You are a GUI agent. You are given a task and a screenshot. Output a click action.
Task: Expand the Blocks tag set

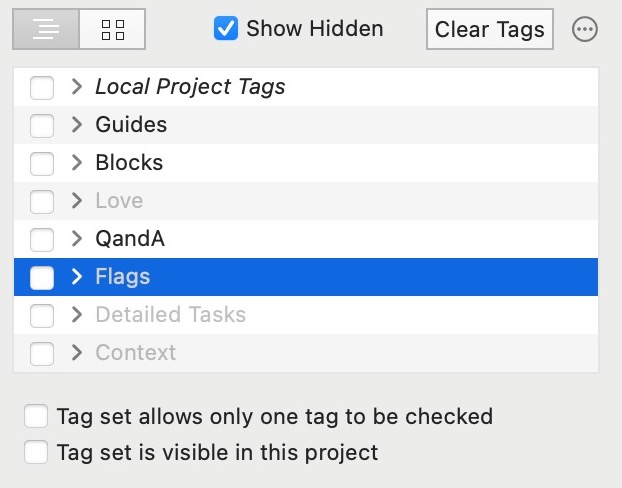point(77,163)
